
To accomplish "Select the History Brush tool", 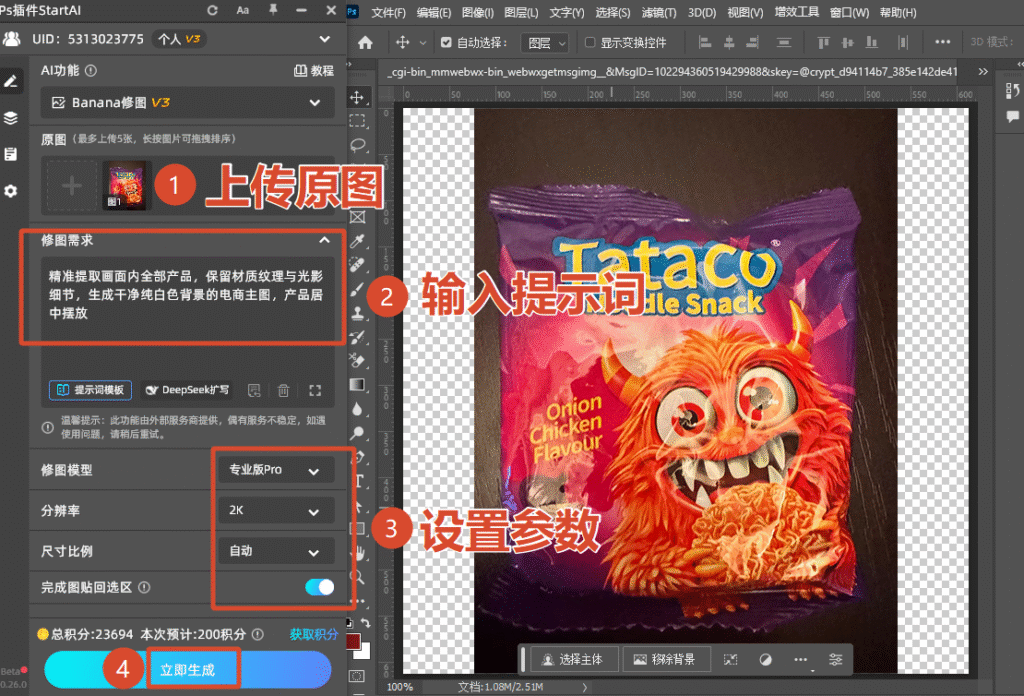I will [x=357, y=337].
